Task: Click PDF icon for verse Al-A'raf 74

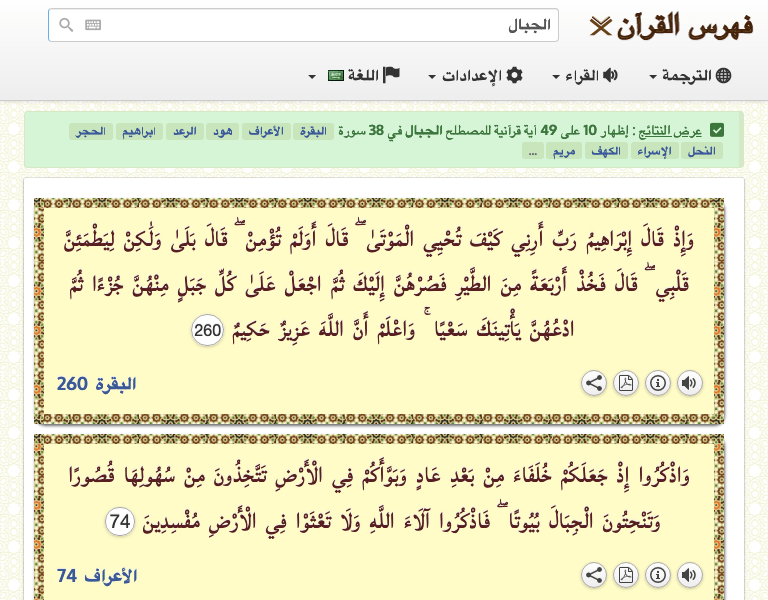Action: click(x=626, y=575)
